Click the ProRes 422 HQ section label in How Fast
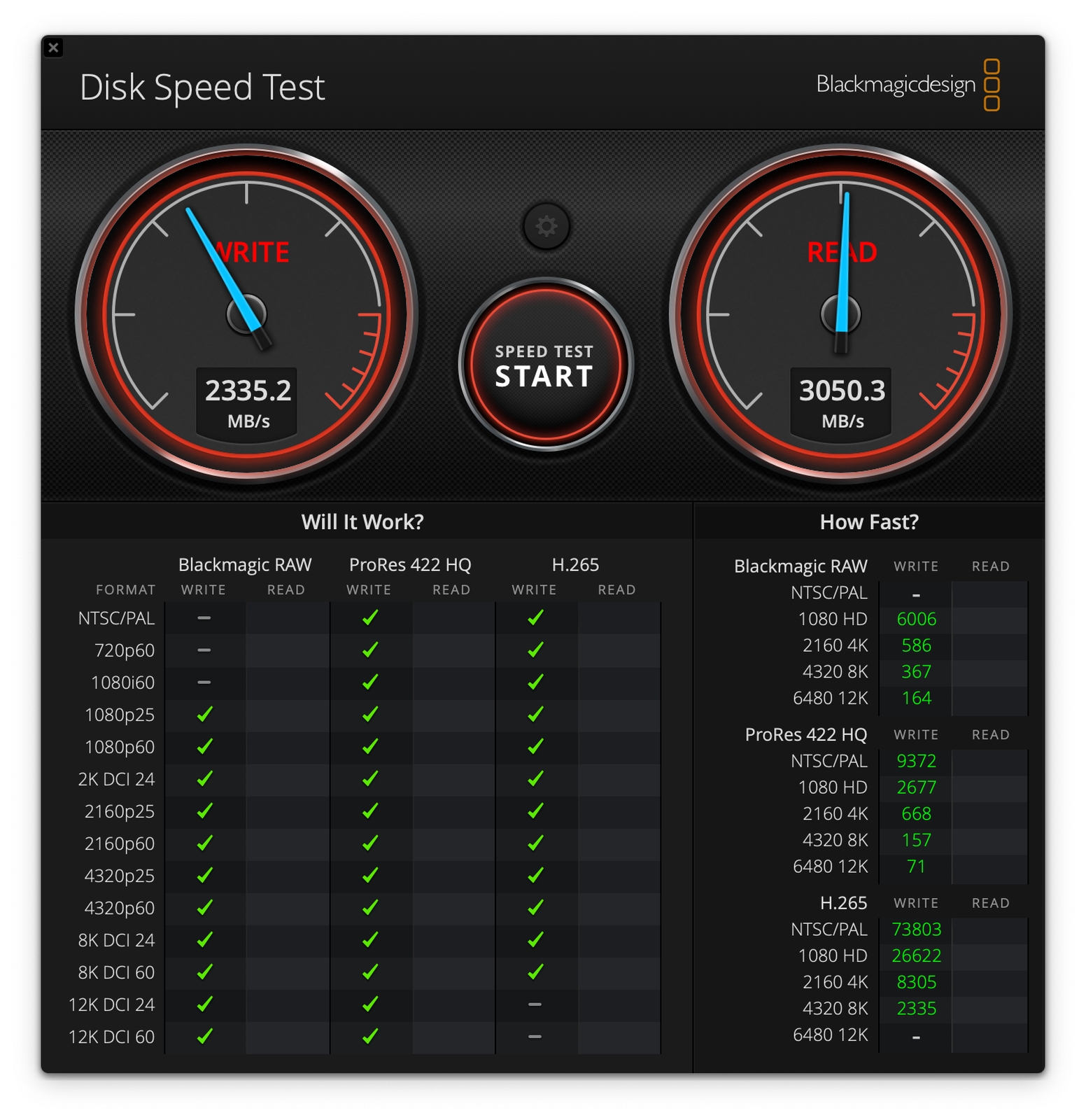 click(x=805, y=735)
